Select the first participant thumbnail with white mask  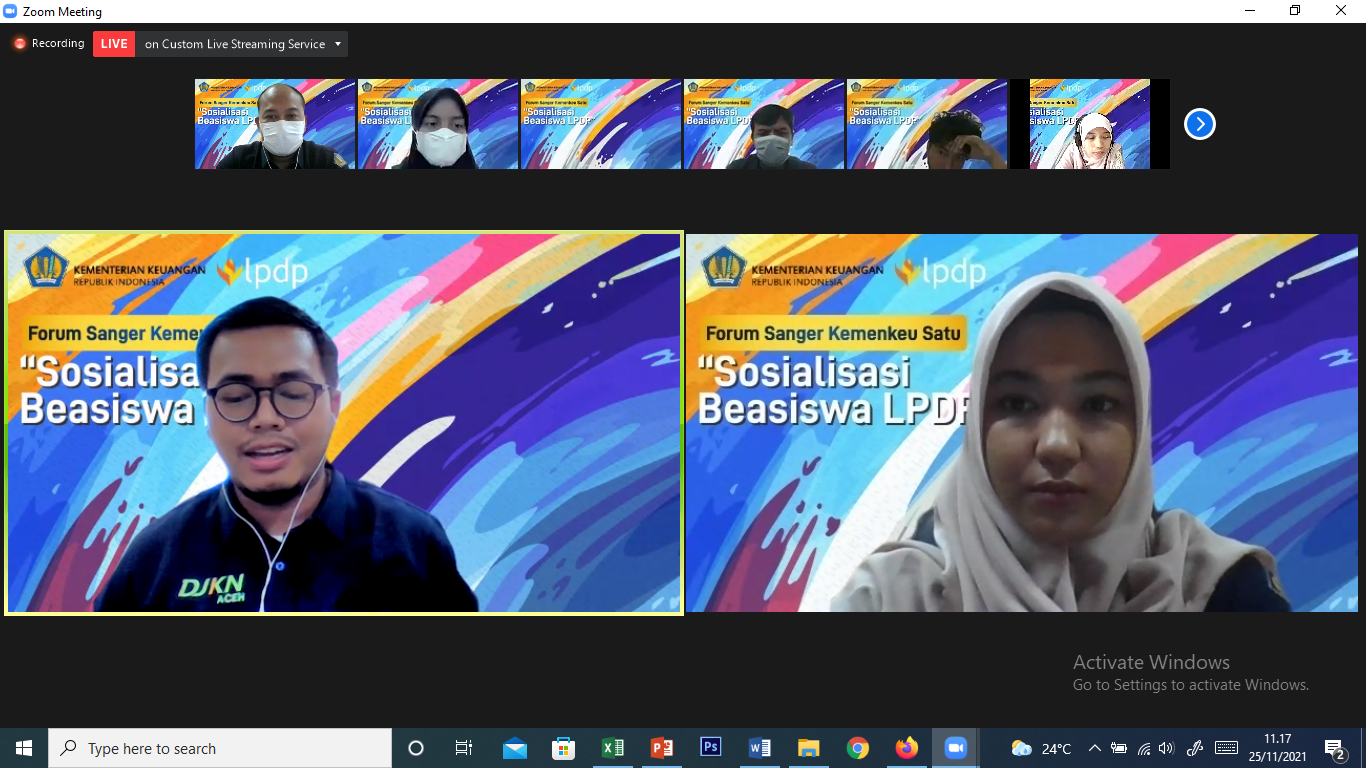pyautogui.click(x=275, y=124)
